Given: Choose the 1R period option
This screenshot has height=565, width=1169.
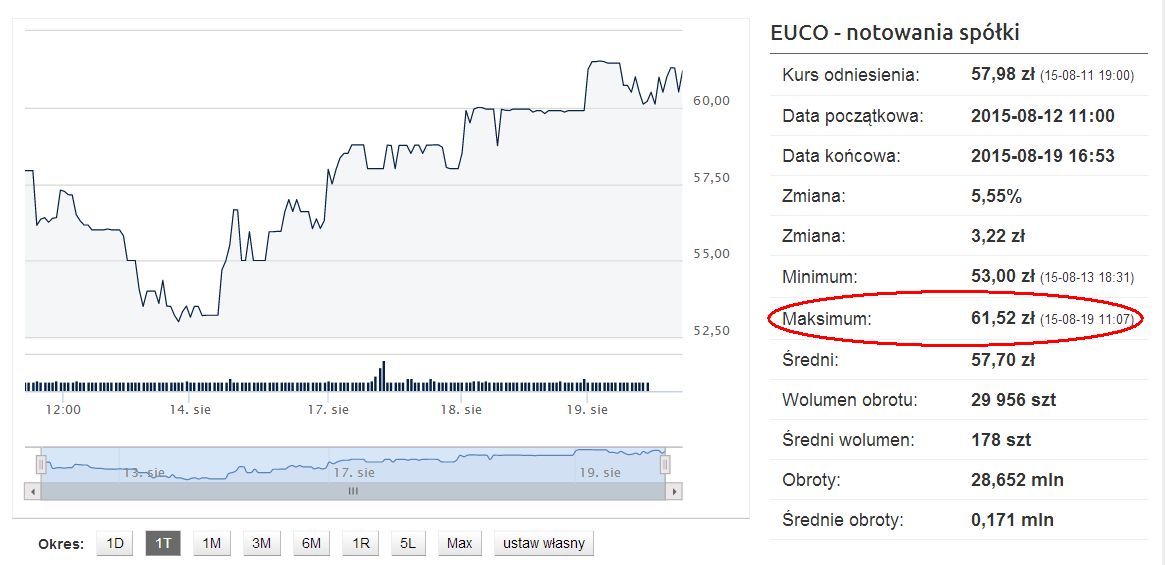Looking at the screenshot, I should pyautogui.click(x=361, y=543).
